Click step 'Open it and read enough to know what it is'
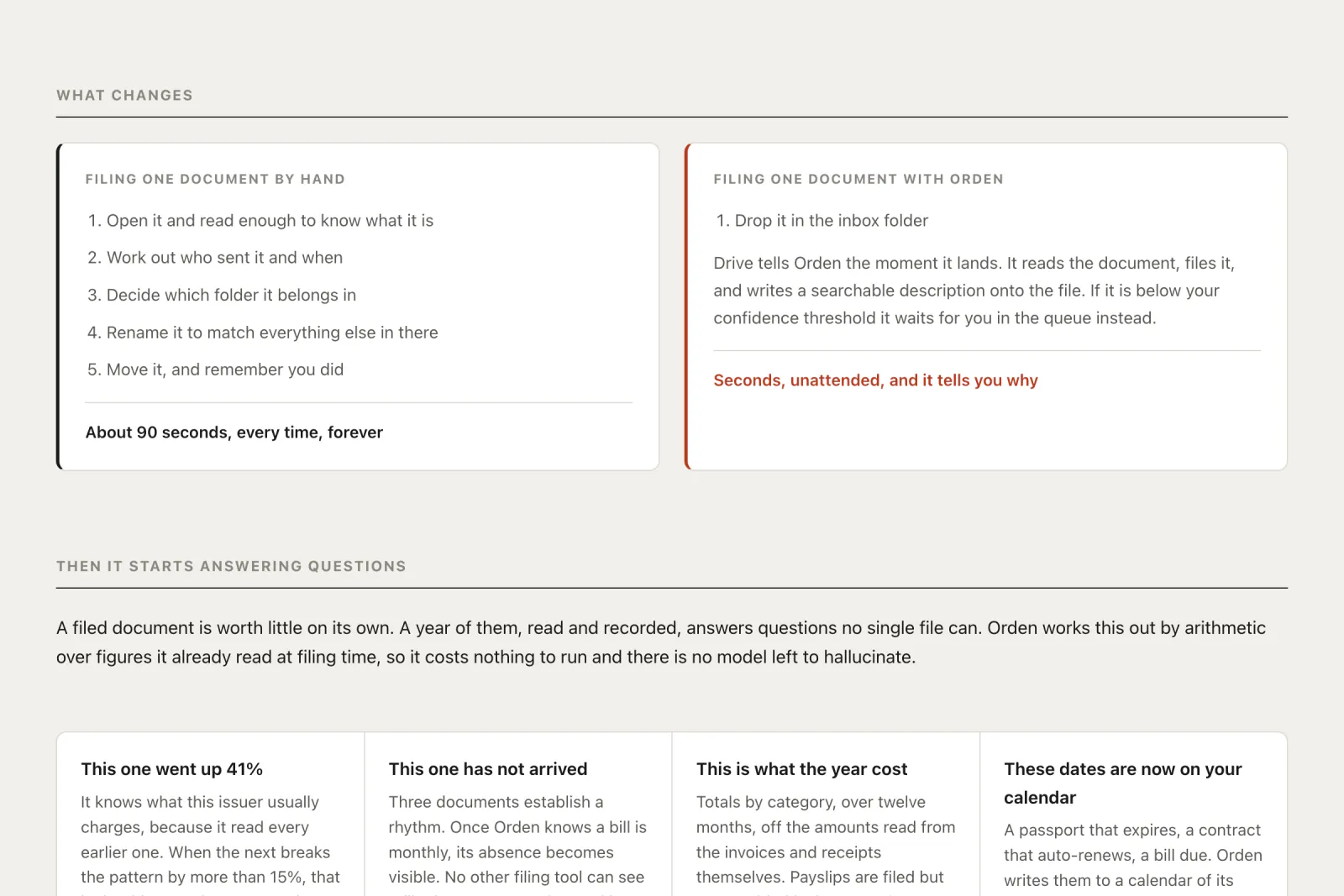Viewport: 1344px width, 896px height. pyautogui.click(x=270, y=220)
